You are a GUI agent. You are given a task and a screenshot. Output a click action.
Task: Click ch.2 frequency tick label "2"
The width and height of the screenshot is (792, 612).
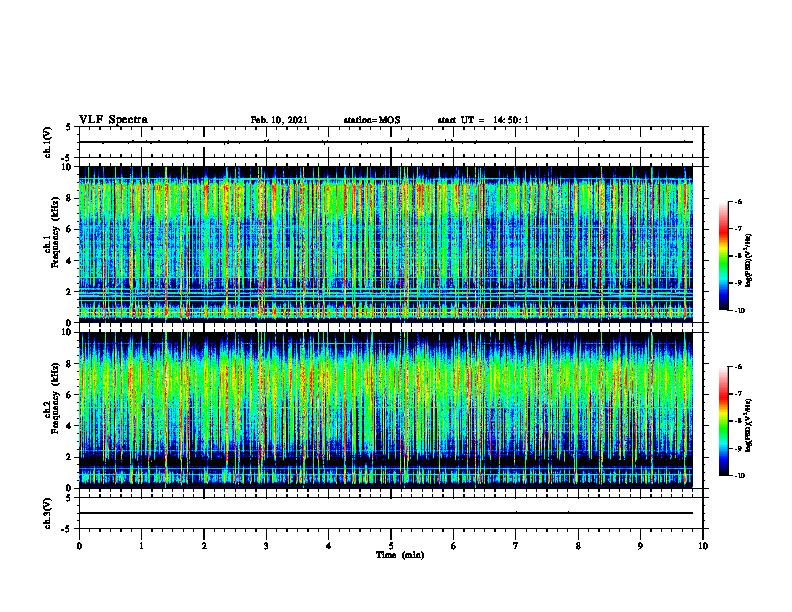(x=70, y=457)
